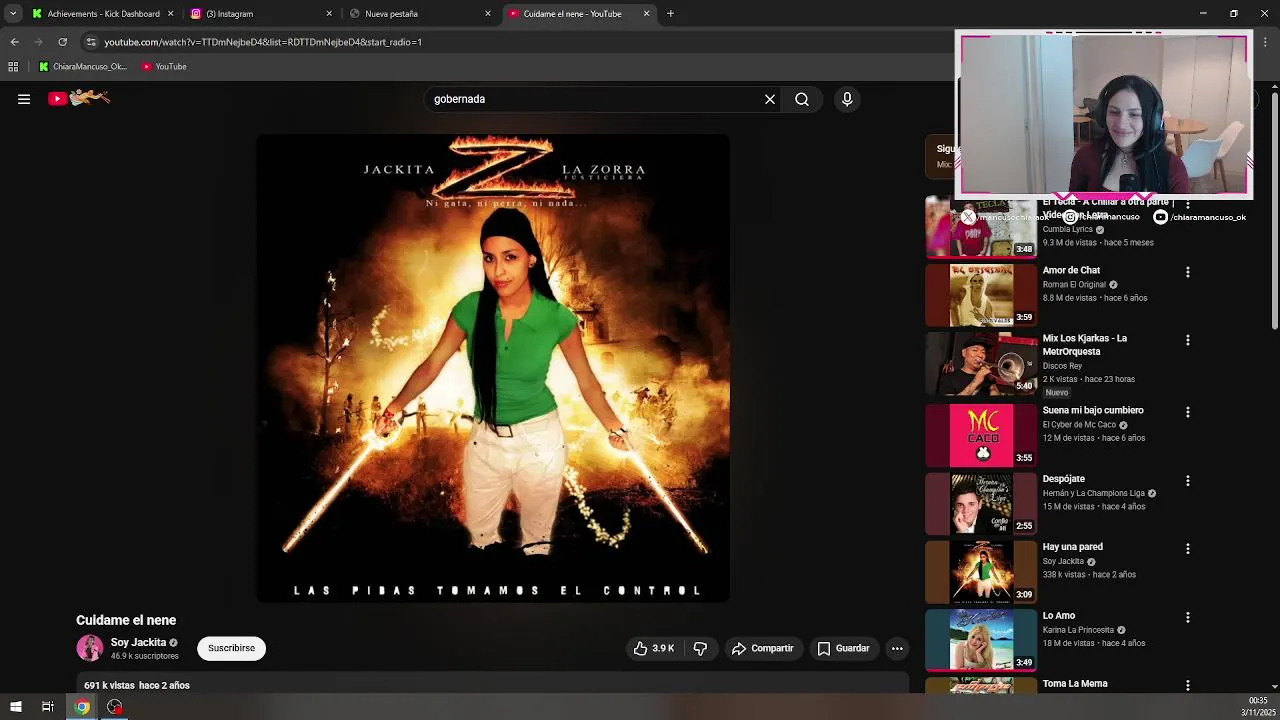This screenshot has width=1280, height=720.
Task: Click the Compartir share button
Action: coord(762,648)
